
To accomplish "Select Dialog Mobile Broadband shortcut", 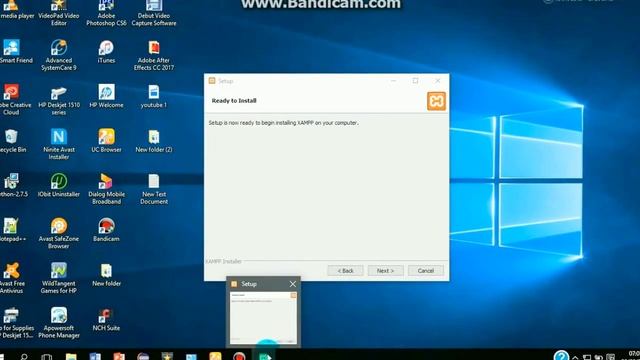I will 106,189.
